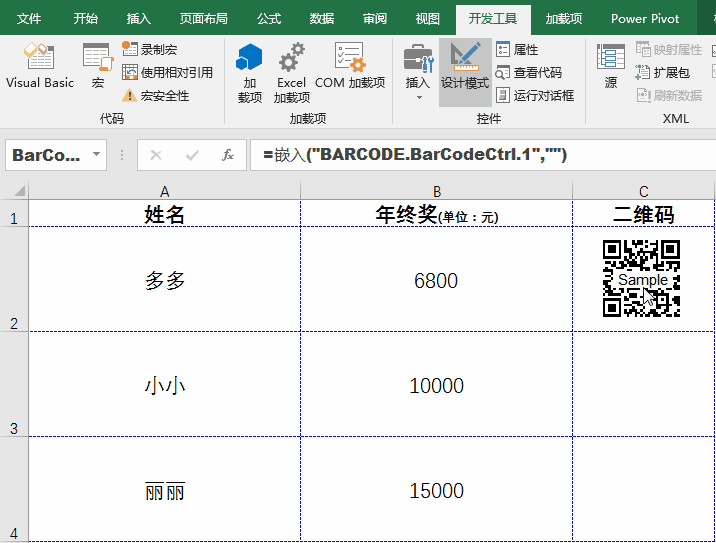This screenshot has height=543, width=716.
Task: Click the 源 XML source icon
Action: (611, 66)
